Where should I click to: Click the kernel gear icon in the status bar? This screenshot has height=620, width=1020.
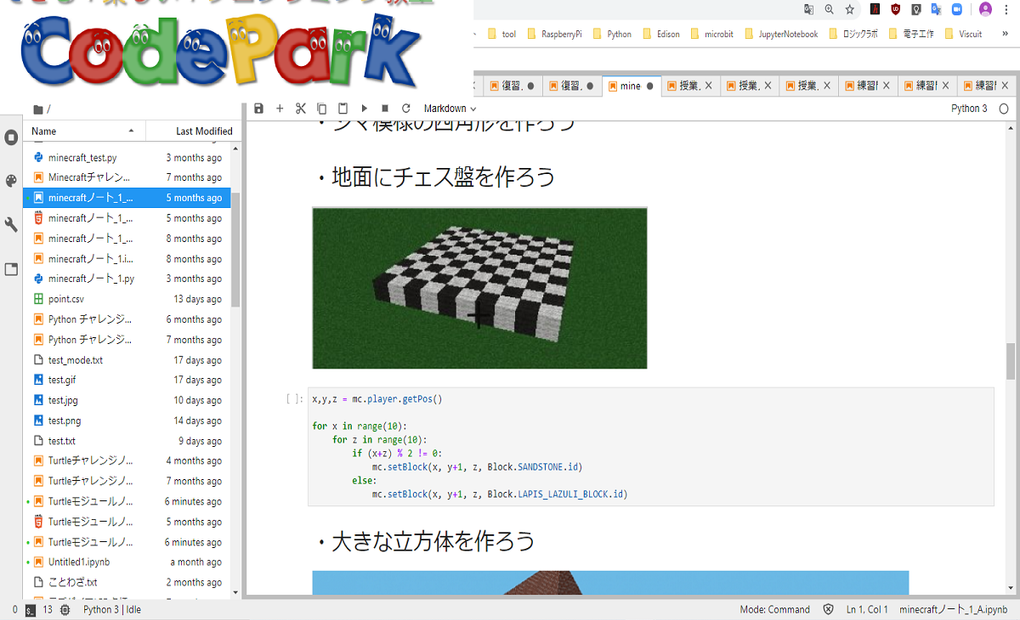coord(65,610)
